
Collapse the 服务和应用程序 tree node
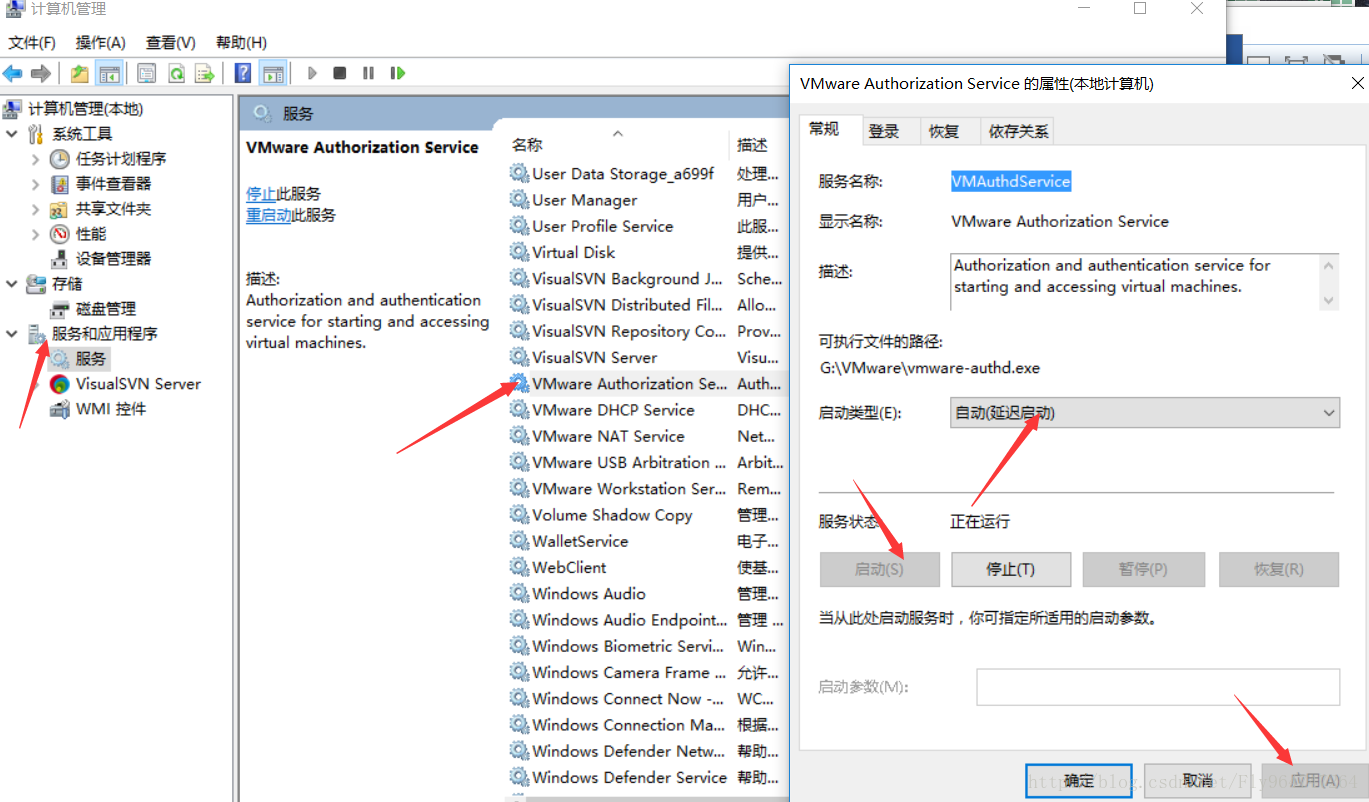[x=12, y=333]
